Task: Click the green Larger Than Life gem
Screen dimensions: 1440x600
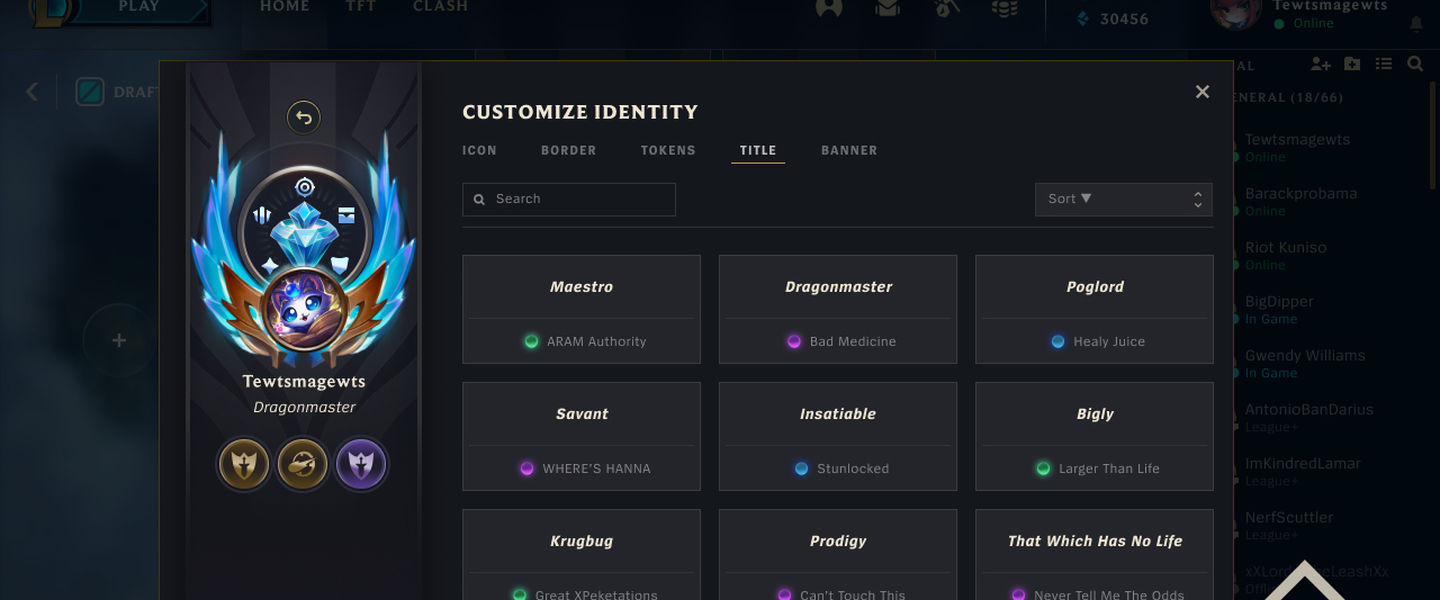Action: (x=1043, y=468)
